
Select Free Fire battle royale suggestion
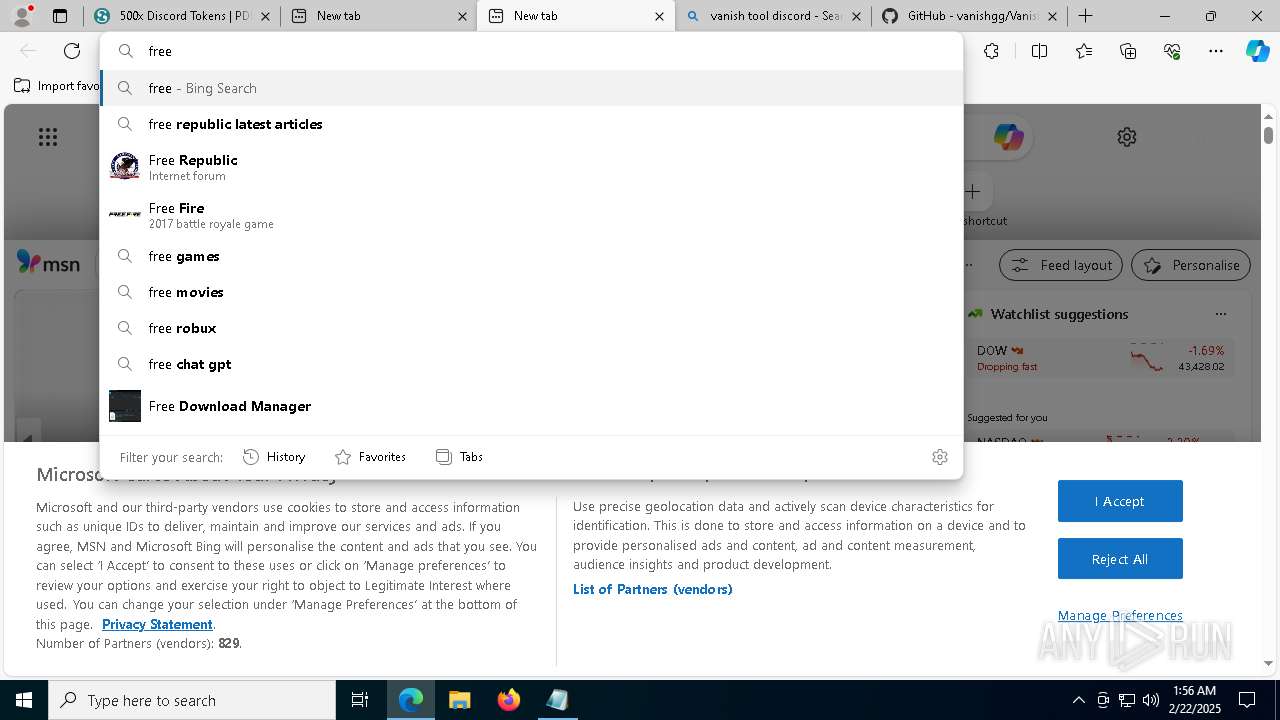point(531,215)
